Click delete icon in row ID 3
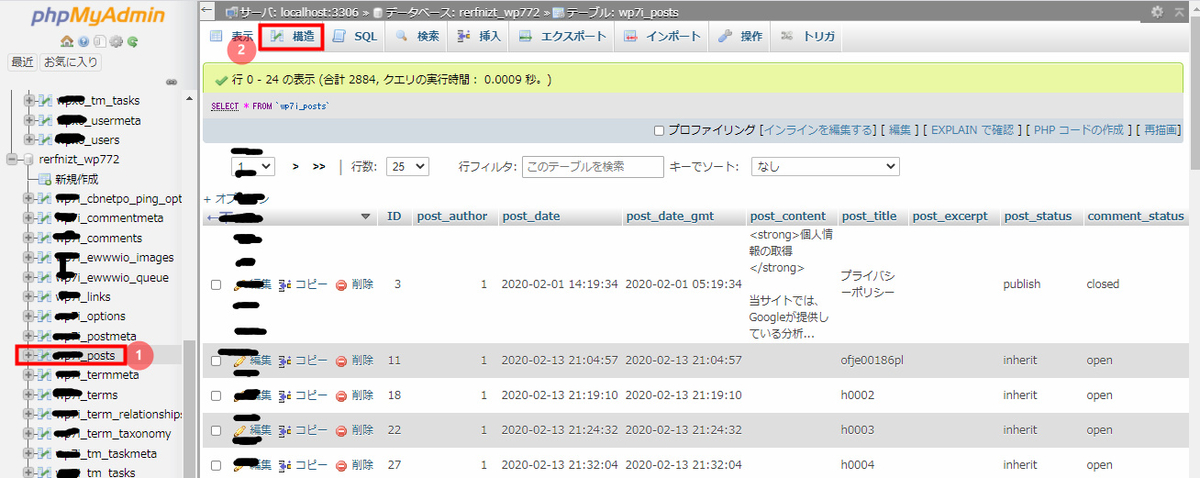 (341, 285)
